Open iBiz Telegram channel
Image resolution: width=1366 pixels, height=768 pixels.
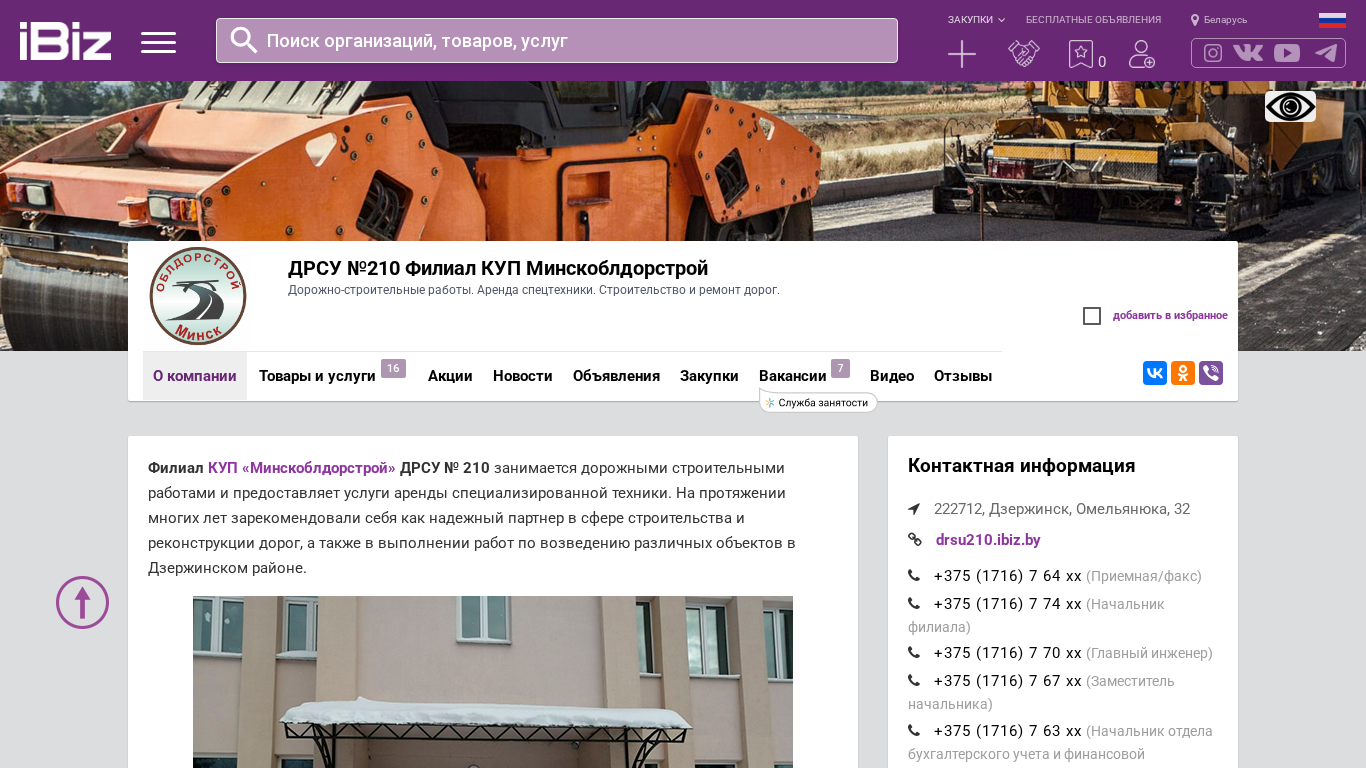(1326, 53)
